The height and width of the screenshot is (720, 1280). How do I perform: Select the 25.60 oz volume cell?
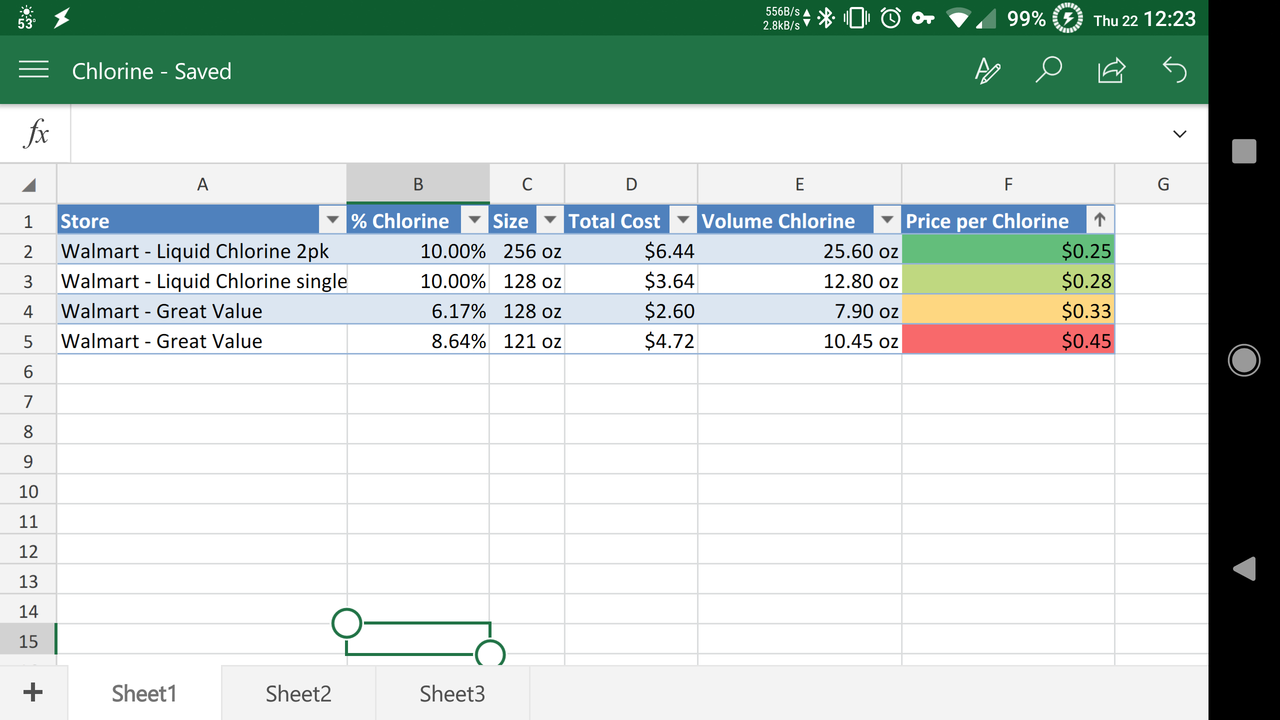point(799,251)
